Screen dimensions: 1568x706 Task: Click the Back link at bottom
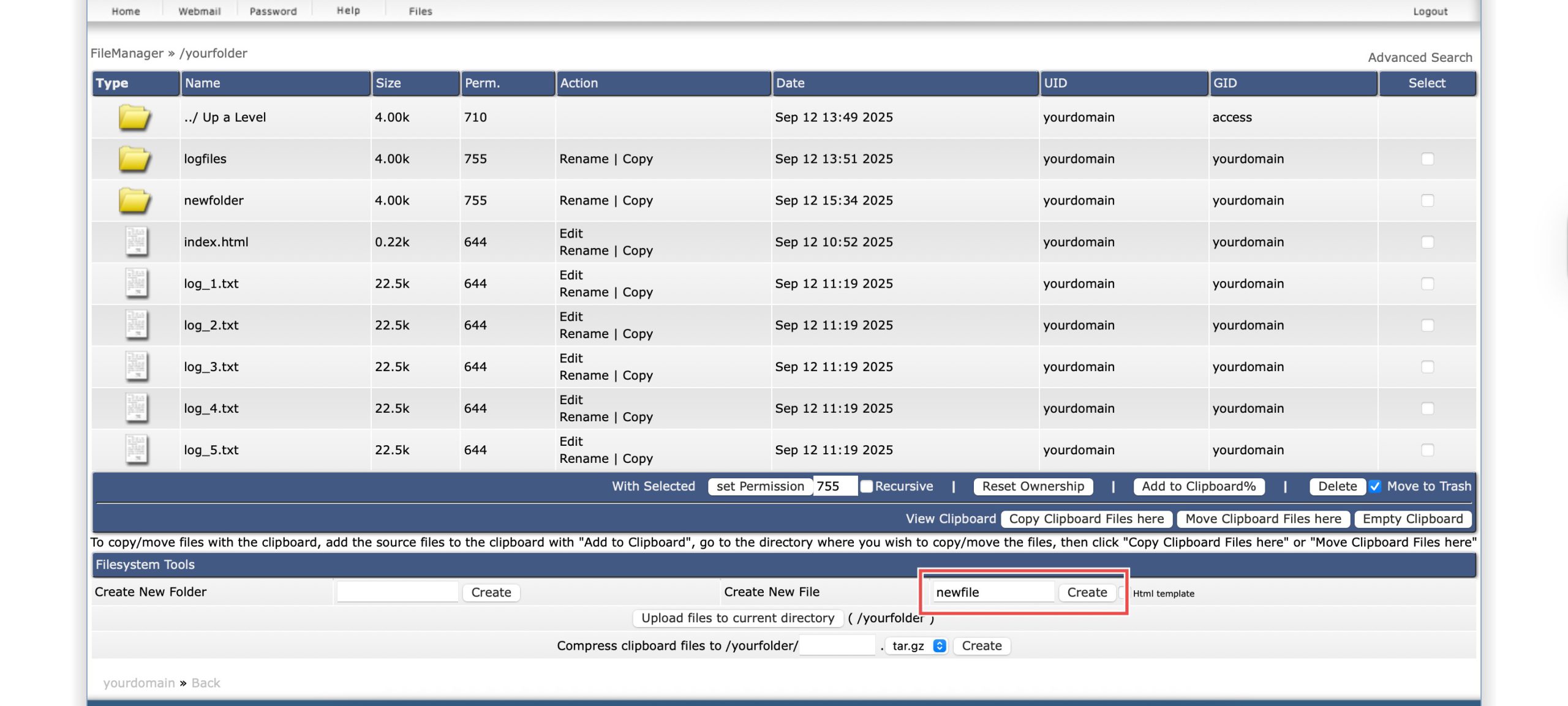pos(206,683)
